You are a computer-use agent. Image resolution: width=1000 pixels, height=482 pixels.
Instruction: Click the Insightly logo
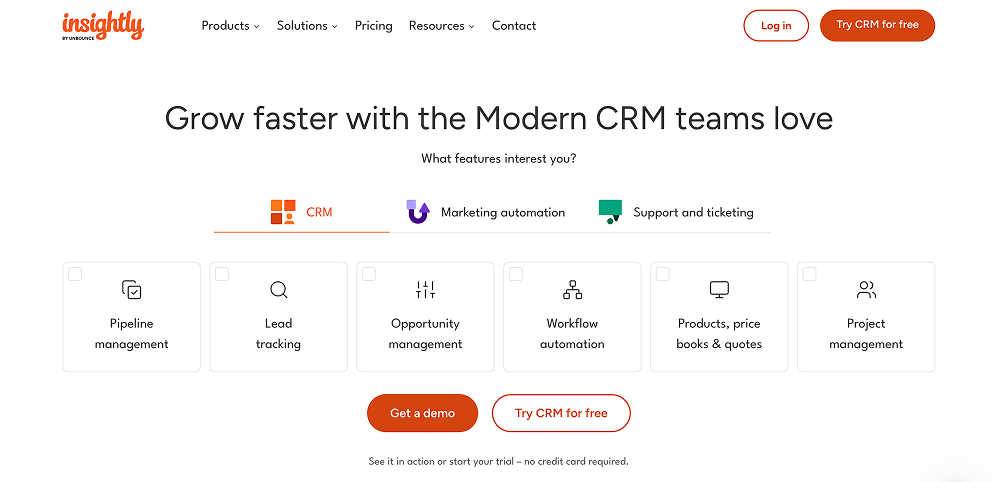(103, 26)
